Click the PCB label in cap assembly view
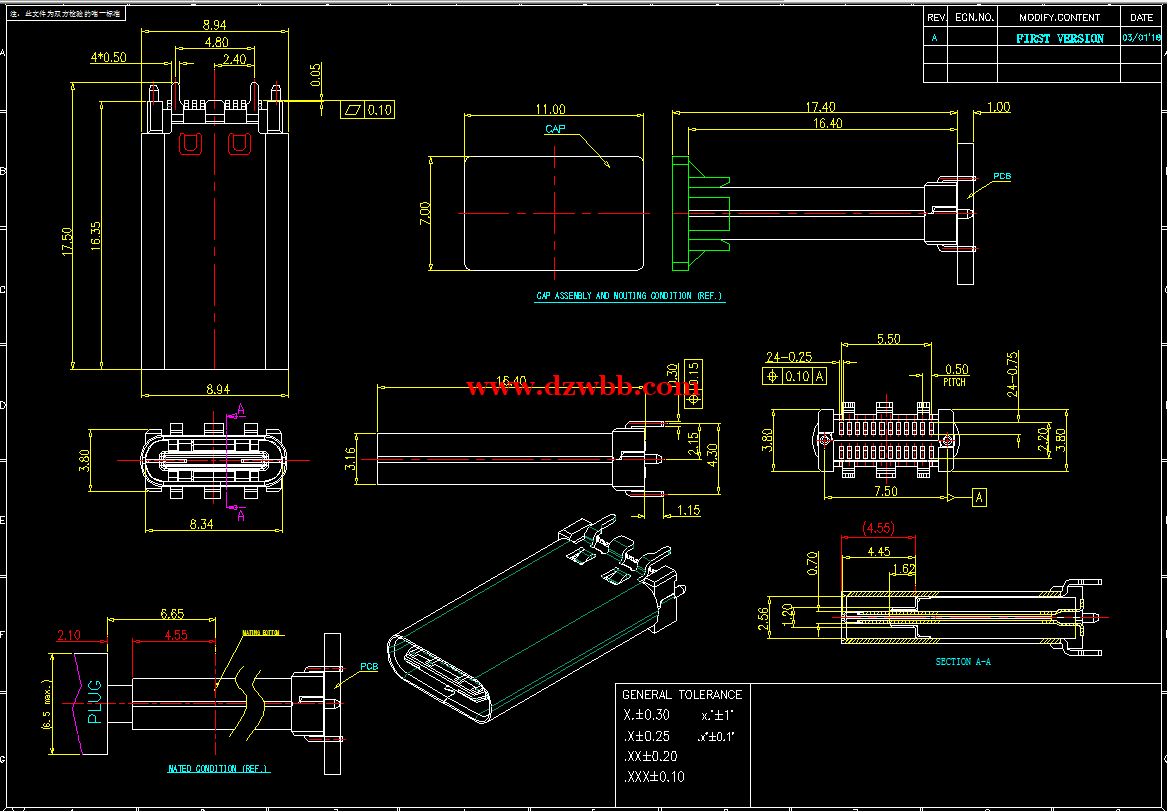This screenshot has height=811, width=1167. coord(1002,176)
